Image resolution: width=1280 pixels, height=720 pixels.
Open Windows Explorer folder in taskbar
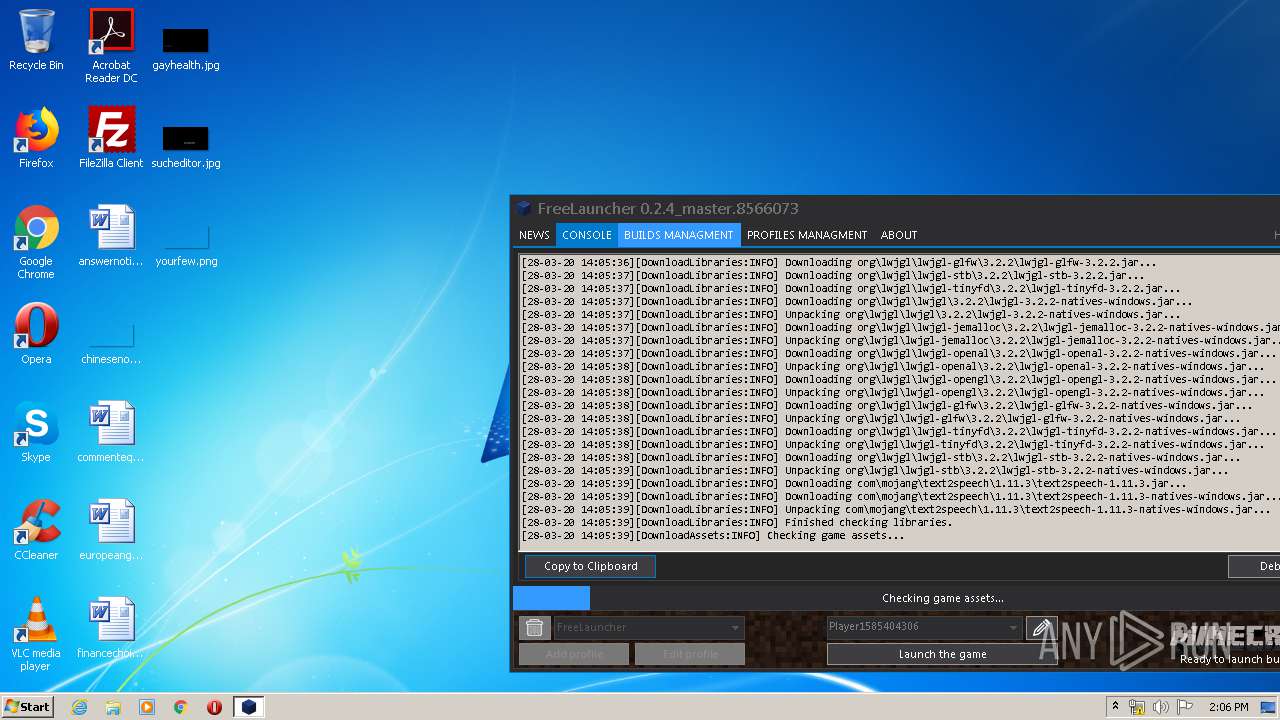[x=113, y=707]
